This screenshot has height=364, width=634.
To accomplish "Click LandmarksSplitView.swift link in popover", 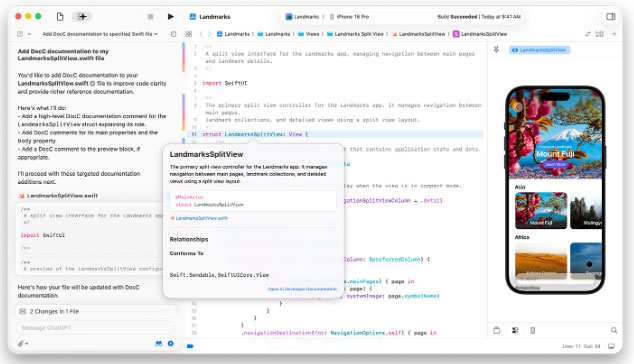I will [201, 218].
